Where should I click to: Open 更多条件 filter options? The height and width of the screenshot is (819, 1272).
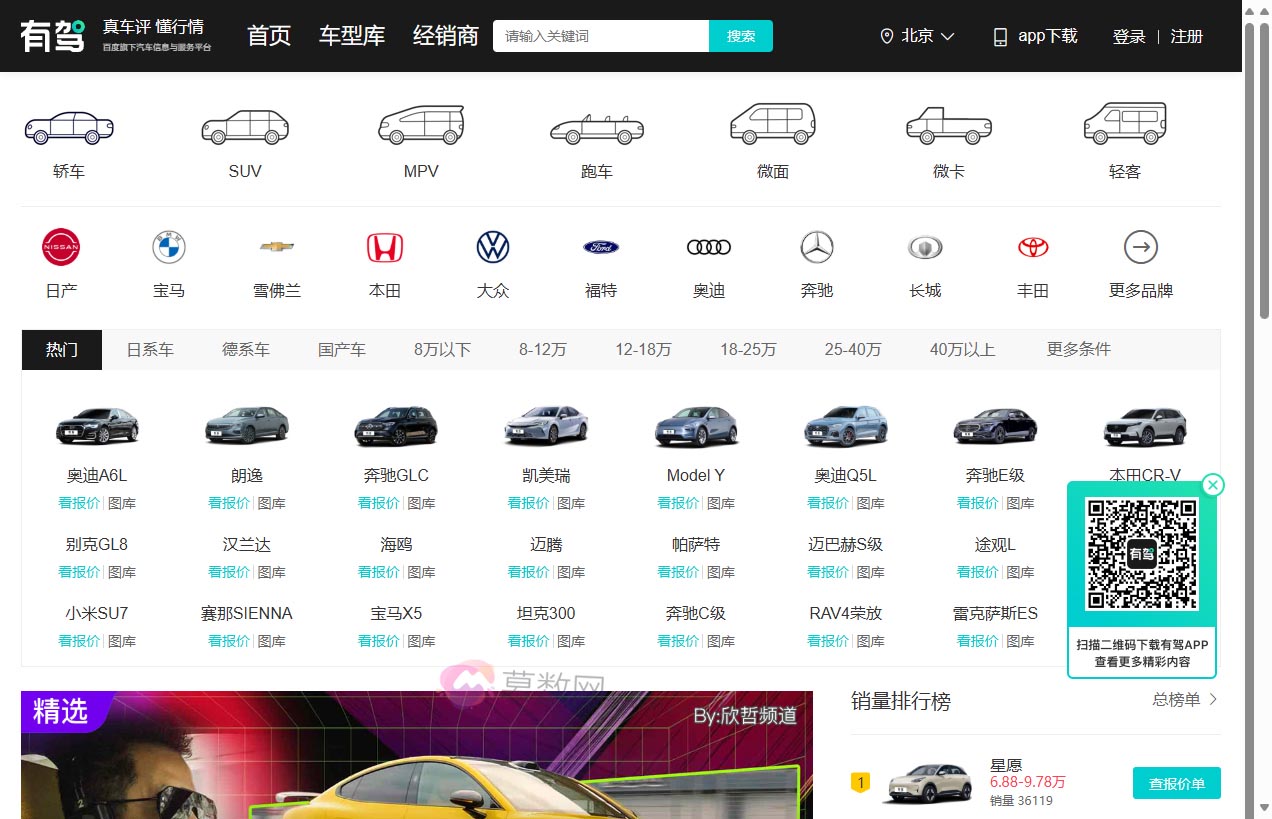coord(1078,350)
